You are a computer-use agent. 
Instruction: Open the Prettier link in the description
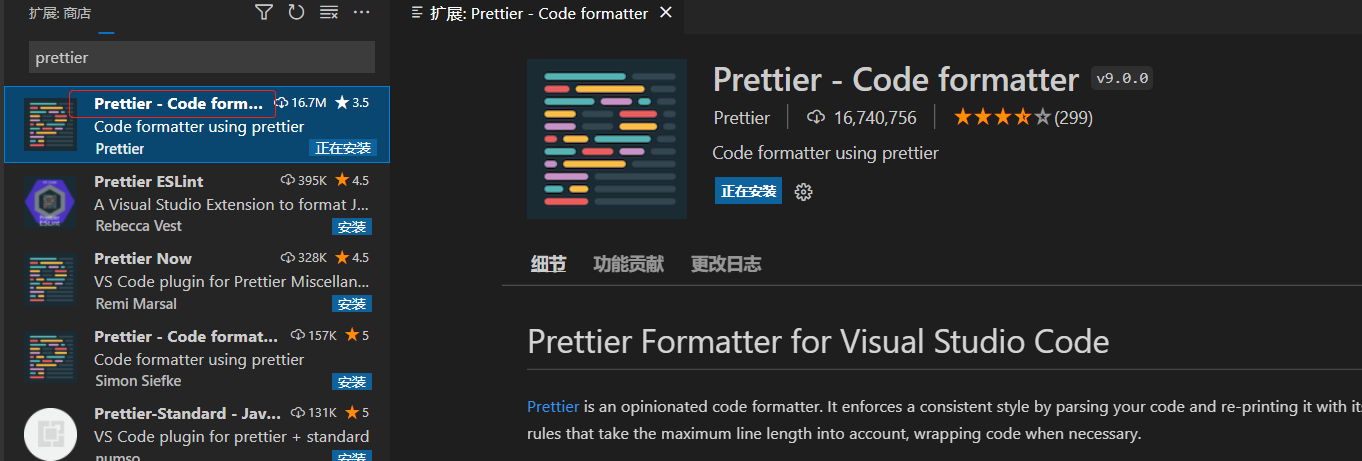click(553, 406)
